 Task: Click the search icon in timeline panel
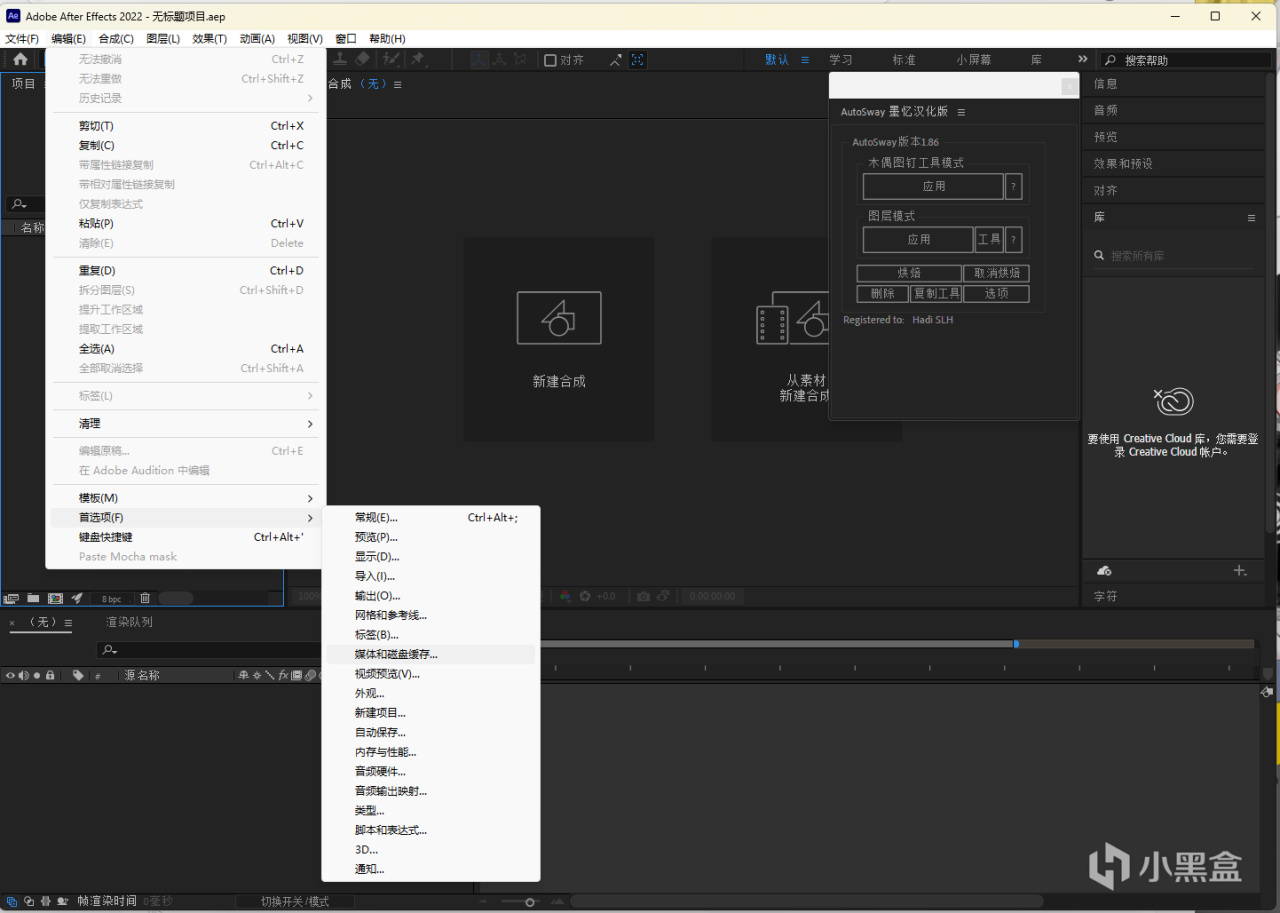click(x=110, y=650)
